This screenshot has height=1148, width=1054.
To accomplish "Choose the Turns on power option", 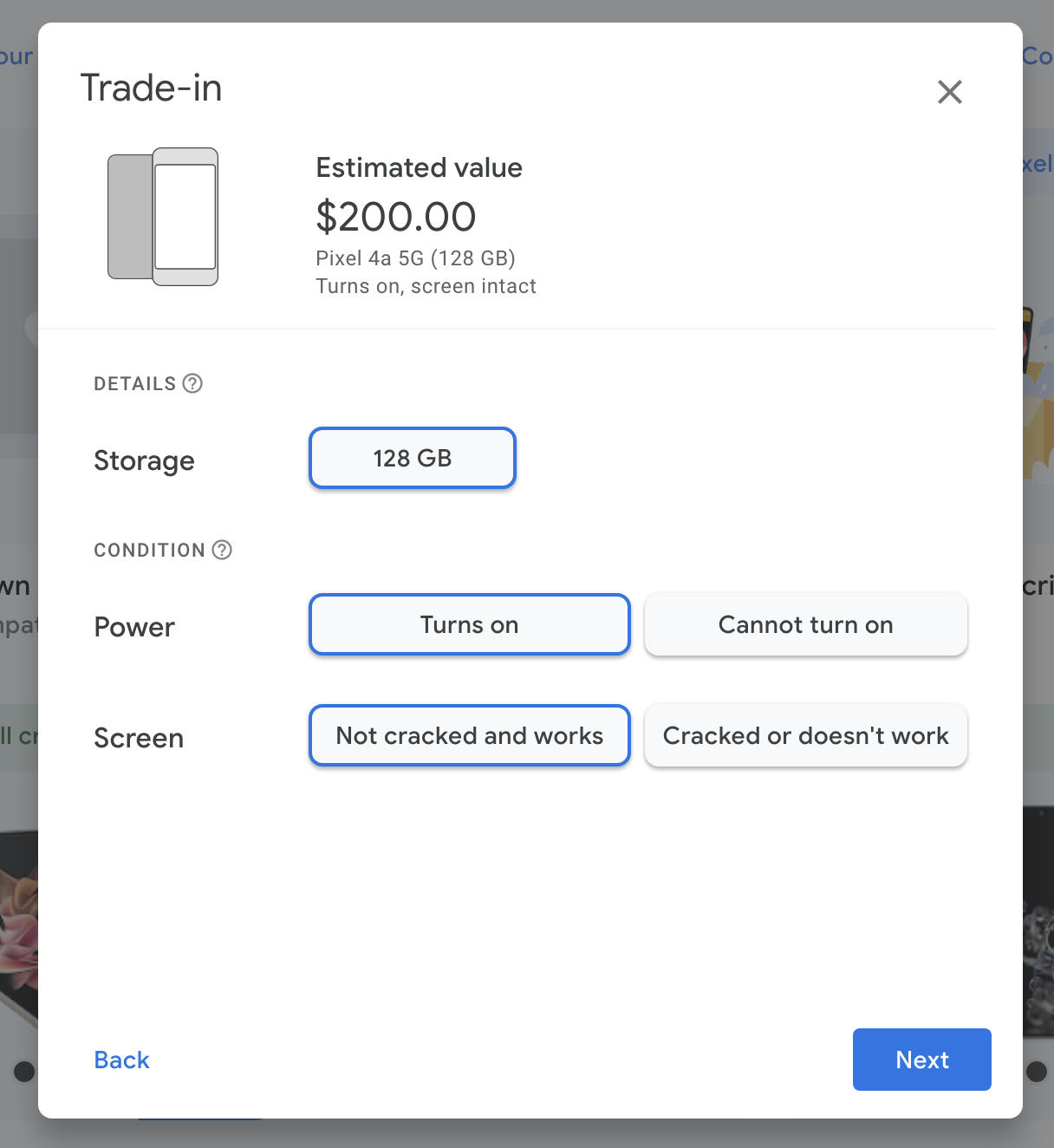I will (x=469, y=624).
